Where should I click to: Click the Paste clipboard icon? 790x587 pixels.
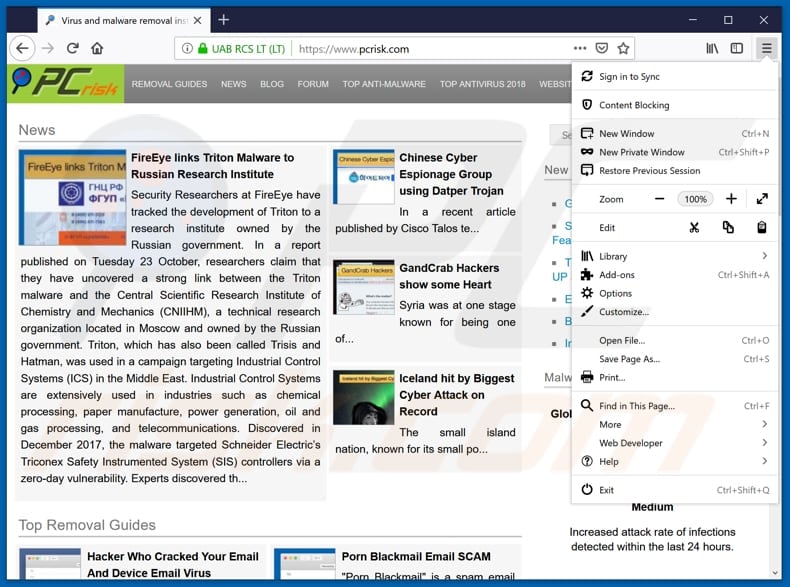coord(762,228)
